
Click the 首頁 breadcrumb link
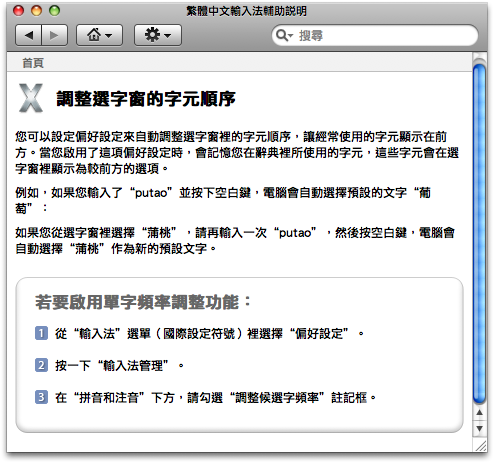click(33, 63)
